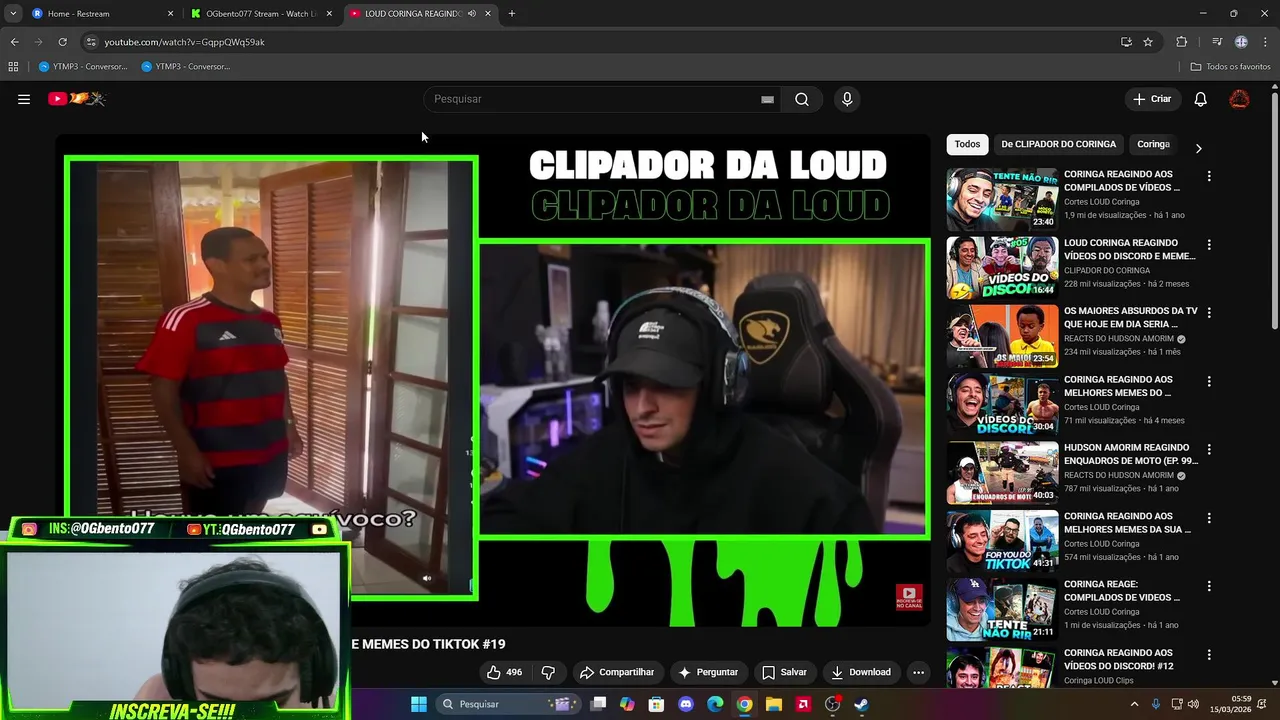Viewport: 1280px width, 720px height.
Task: Click the address bar URL
Action: coord(185,42)
